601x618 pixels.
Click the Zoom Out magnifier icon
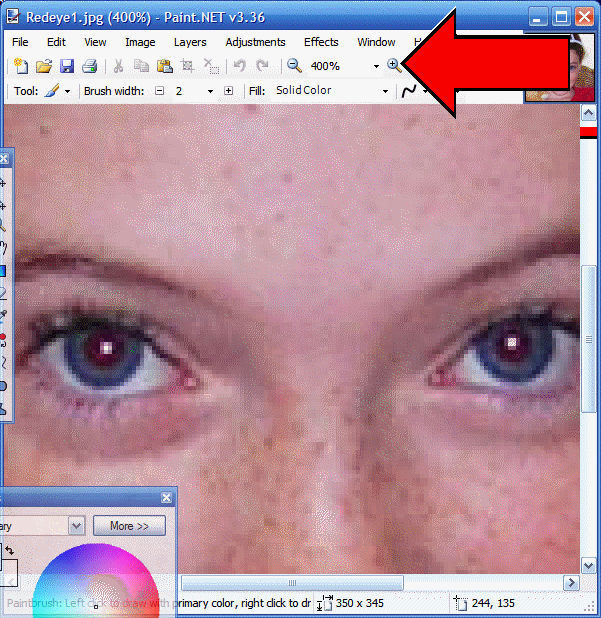coord(294,66)
